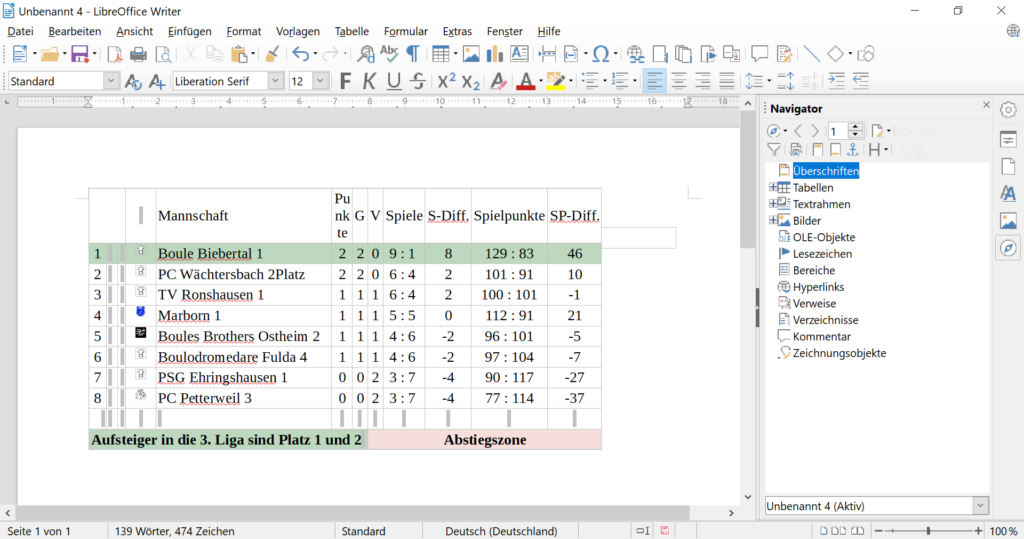This screenshot has width=1024, height=539.
Task: Open Find and Replace icon
Action: click(x=366, y=54)
